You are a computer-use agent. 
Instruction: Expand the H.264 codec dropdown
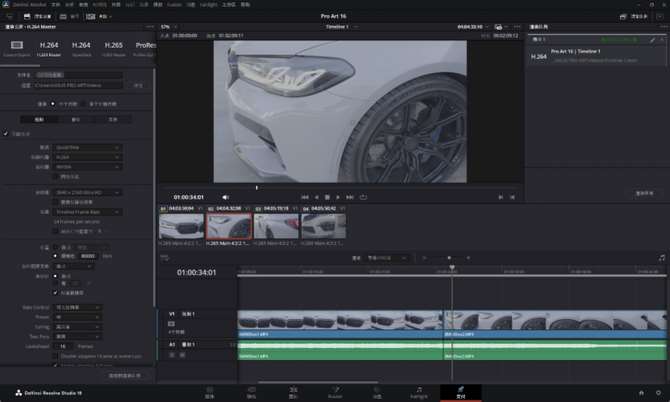[88, 157]
